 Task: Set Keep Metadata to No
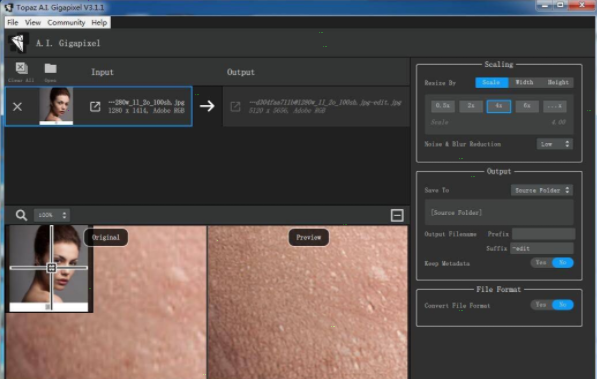click(563, 262)
